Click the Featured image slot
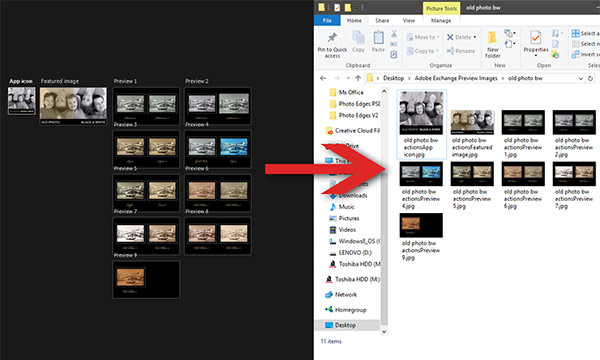 coord(73,106)
